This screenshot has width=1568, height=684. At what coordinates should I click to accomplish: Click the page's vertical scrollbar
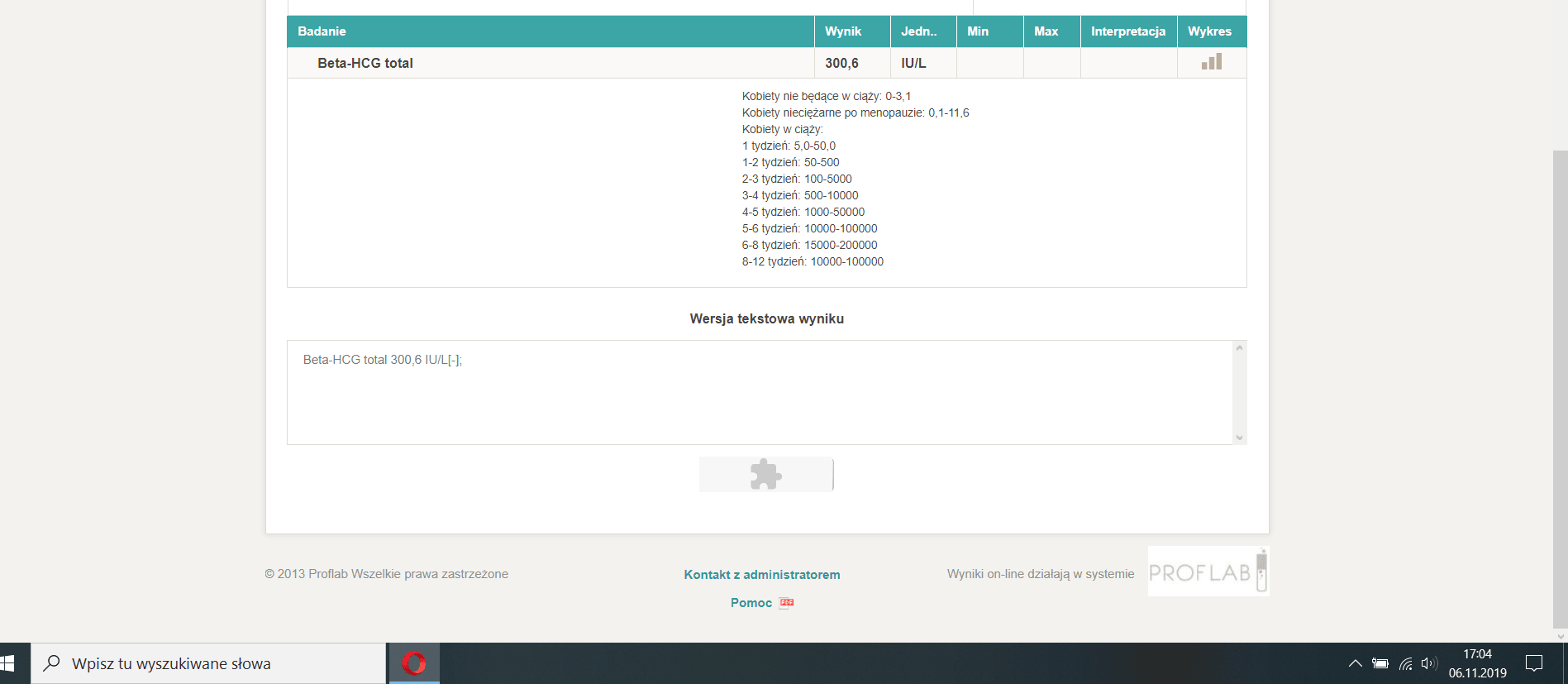click(x=1560, y=389)
